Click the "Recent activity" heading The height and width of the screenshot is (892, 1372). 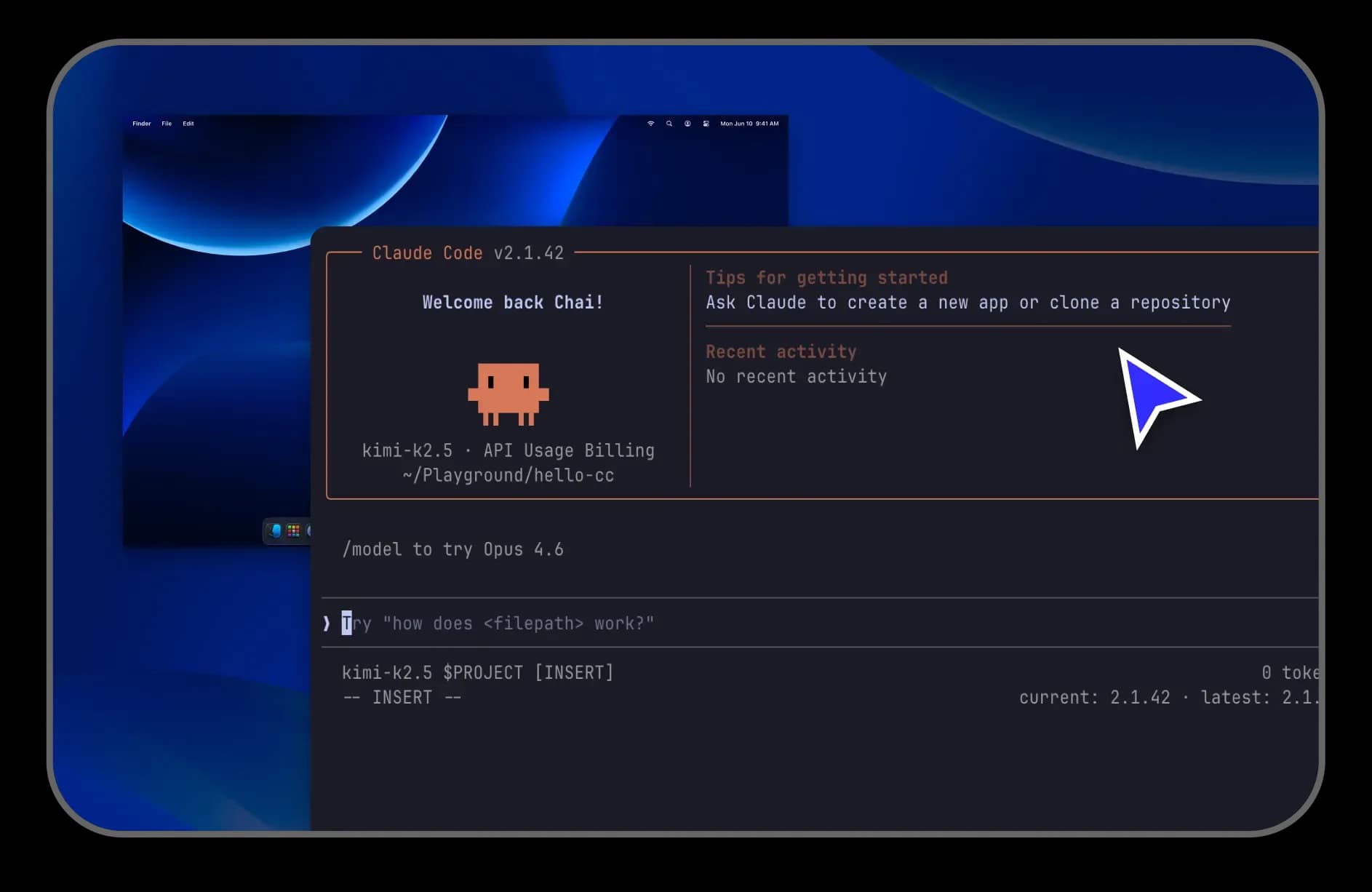[781, 352]
